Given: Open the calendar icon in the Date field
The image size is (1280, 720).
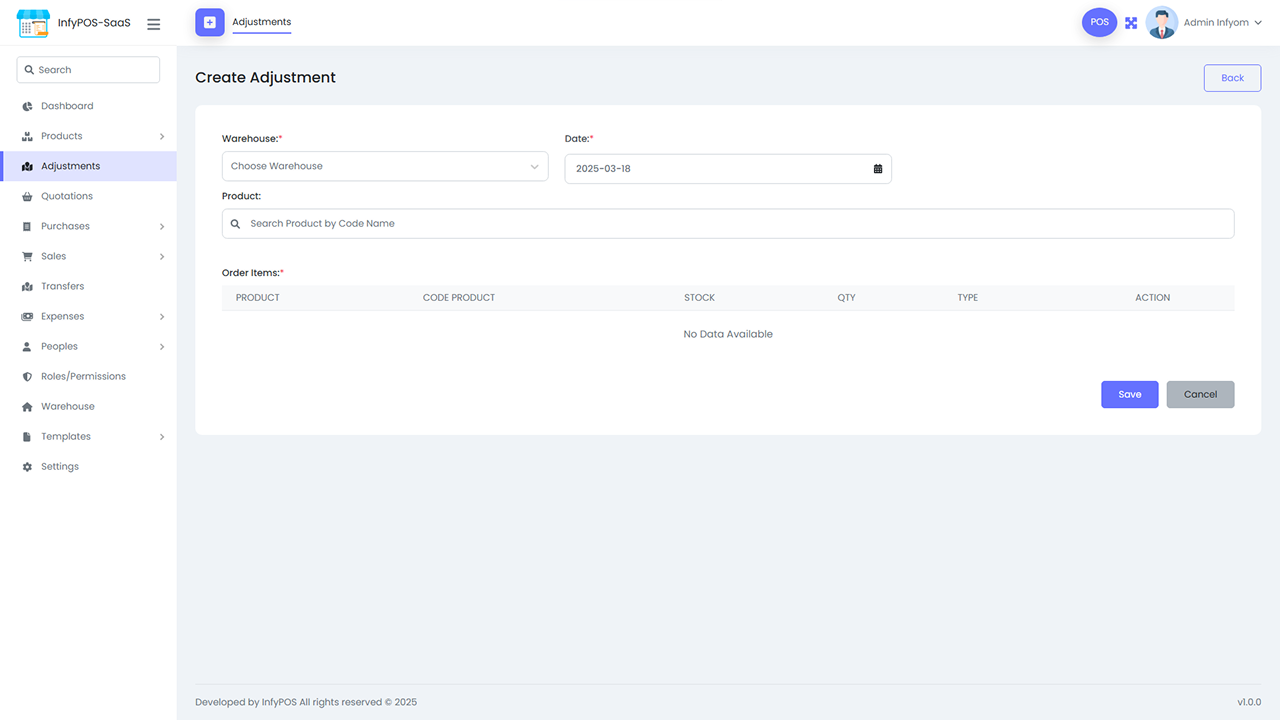Looking at the screenshot, I should click(877, 168).
